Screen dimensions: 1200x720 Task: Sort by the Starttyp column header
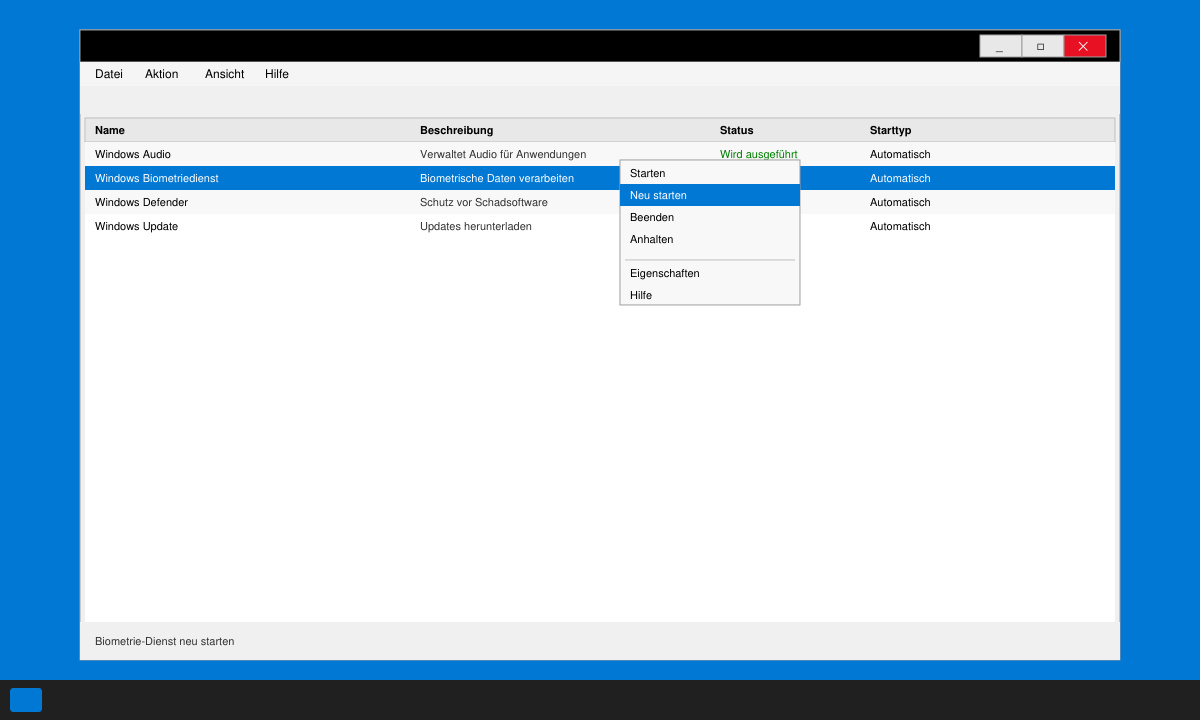pos(891,130)
